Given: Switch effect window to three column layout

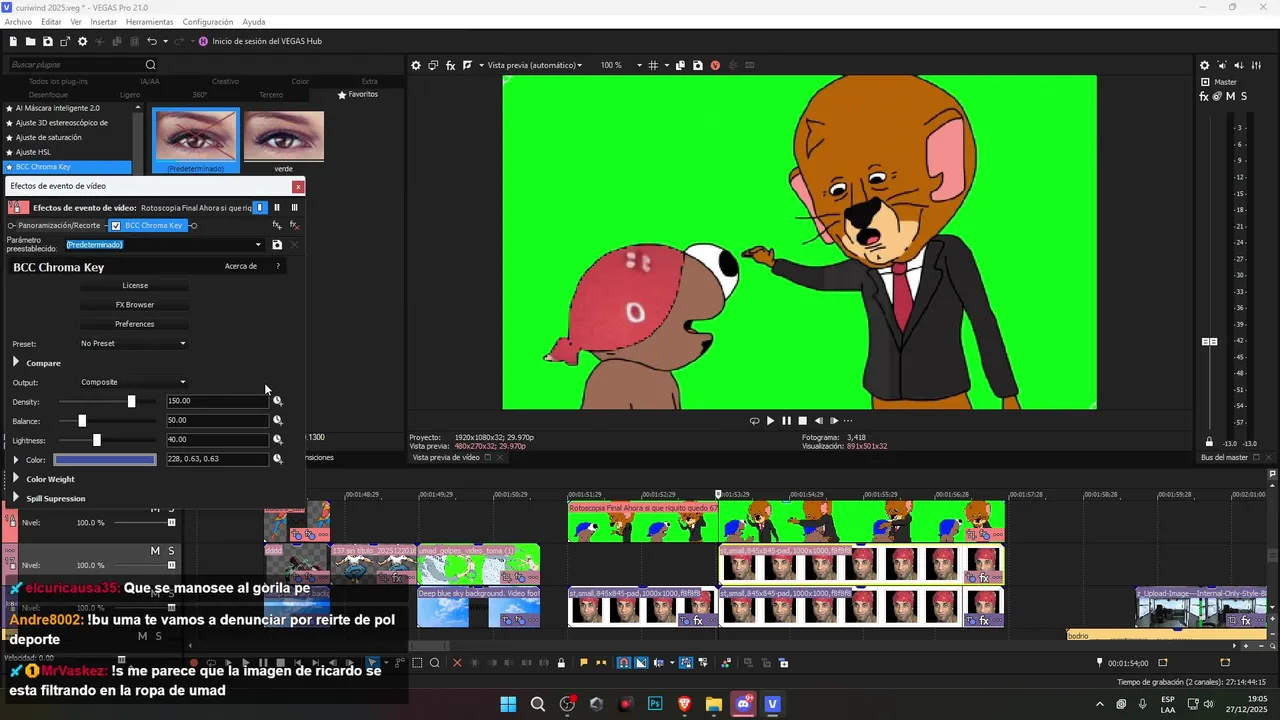Looking at the screenshot, I should 294,207.
